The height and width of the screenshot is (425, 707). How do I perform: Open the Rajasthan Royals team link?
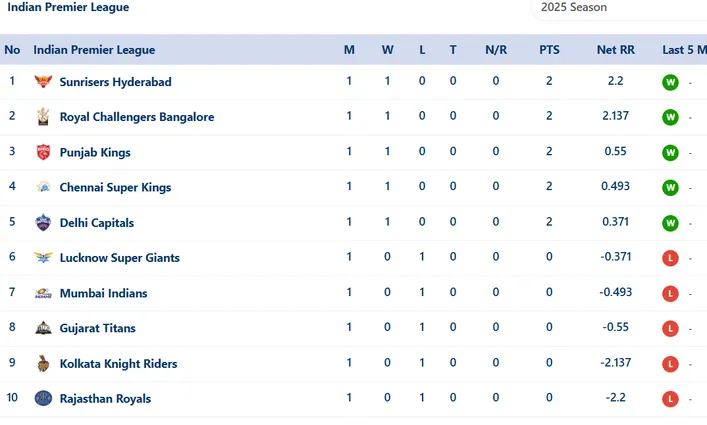105,399
